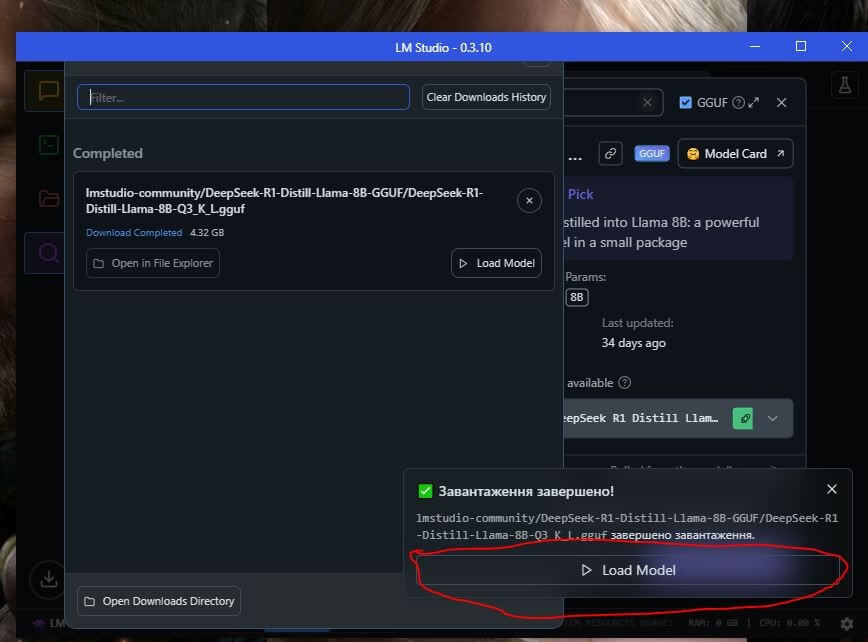868x642 pixels.
Task: Click the green icon on the DeepSeek R1 Distill row
Action: click(x=743, y=418)
